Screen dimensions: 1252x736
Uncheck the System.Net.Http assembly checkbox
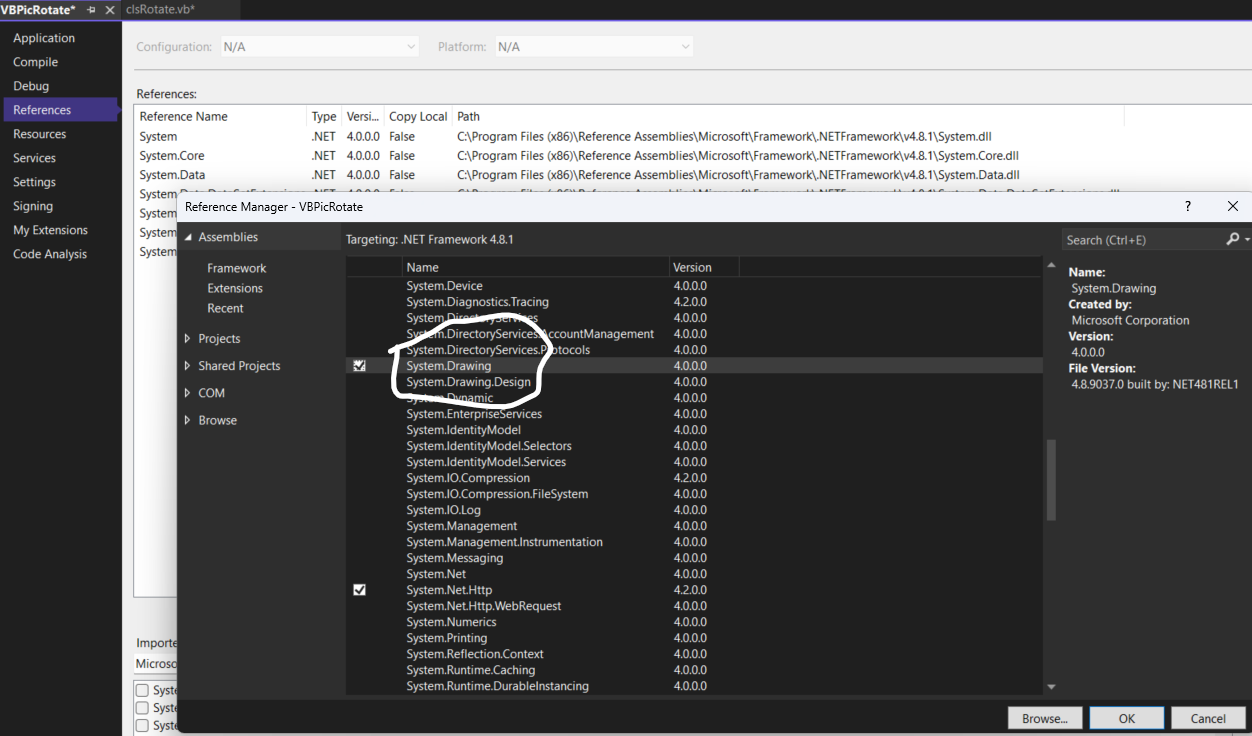[x=359, y=590]
